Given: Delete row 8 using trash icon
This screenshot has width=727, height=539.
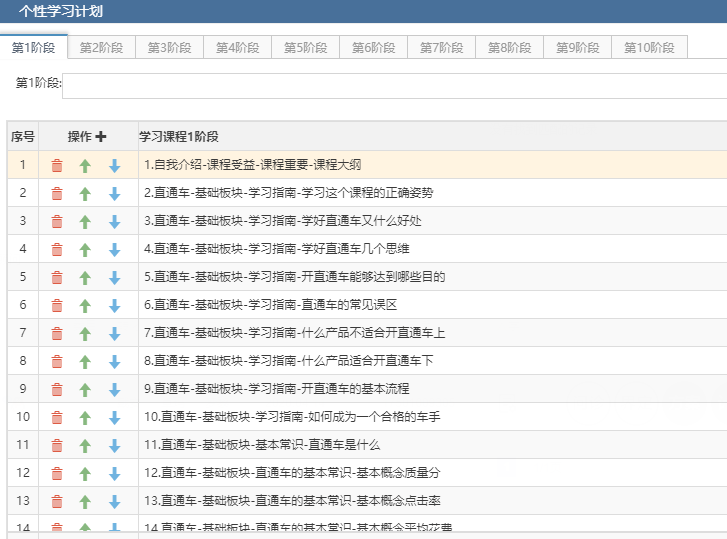Looking at the screenshot, I should [57, 362].
